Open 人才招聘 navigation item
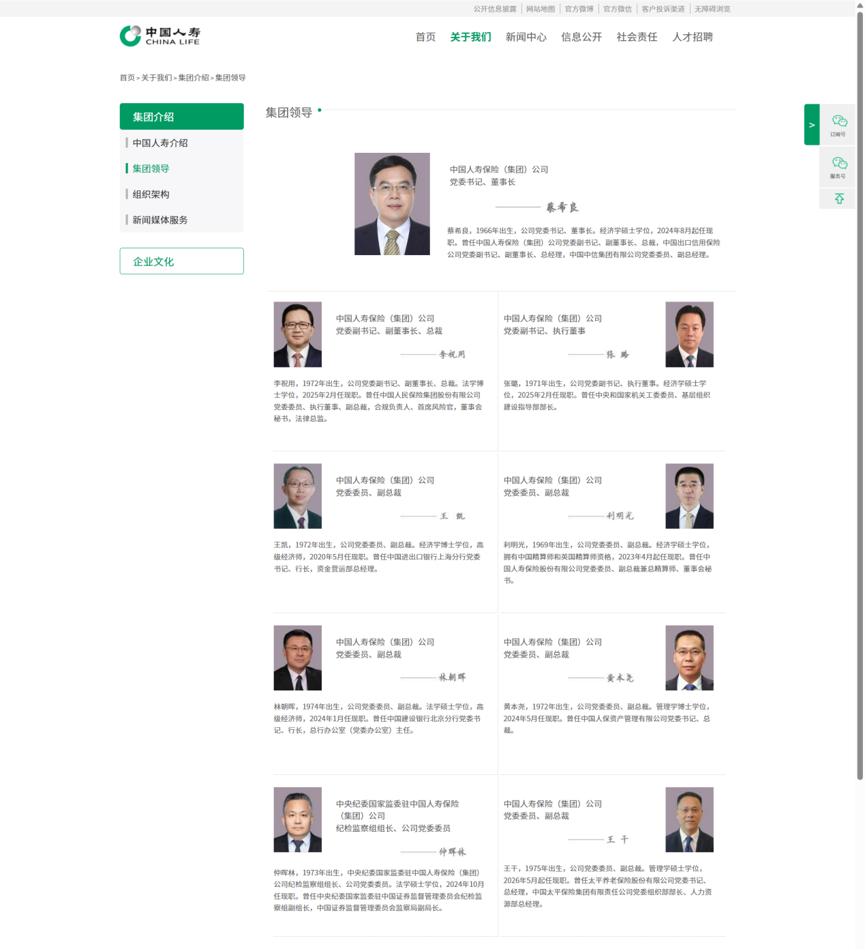This screenshot has height=949, width=865. pos(692,37)
